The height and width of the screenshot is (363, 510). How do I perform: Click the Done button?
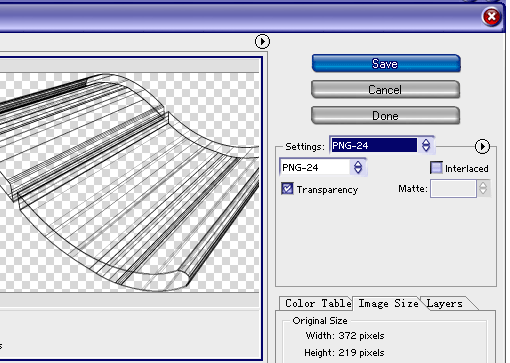[385, 115]
